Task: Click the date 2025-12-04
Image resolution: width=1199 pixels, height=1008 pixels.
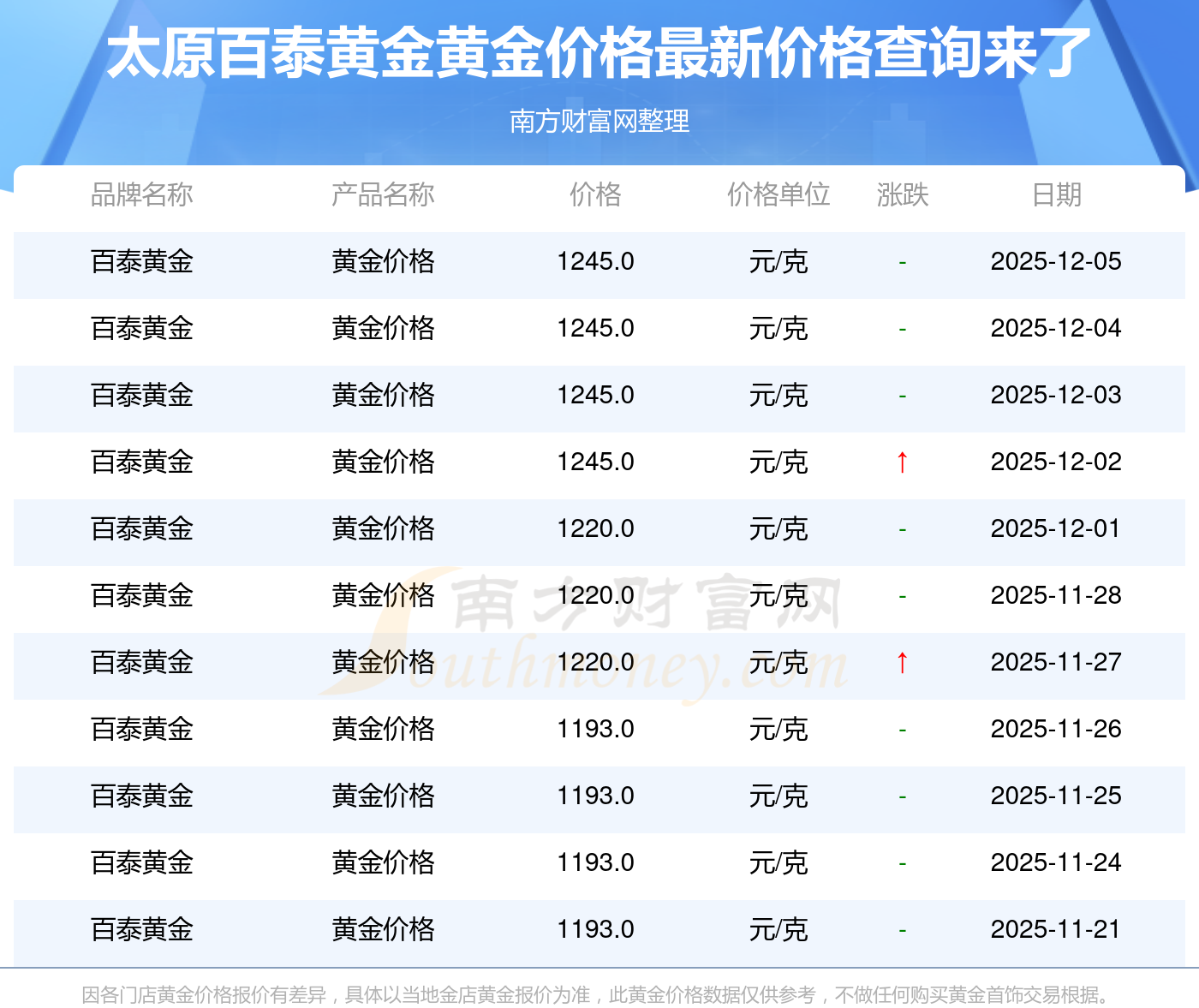Action: [1056, 329]
